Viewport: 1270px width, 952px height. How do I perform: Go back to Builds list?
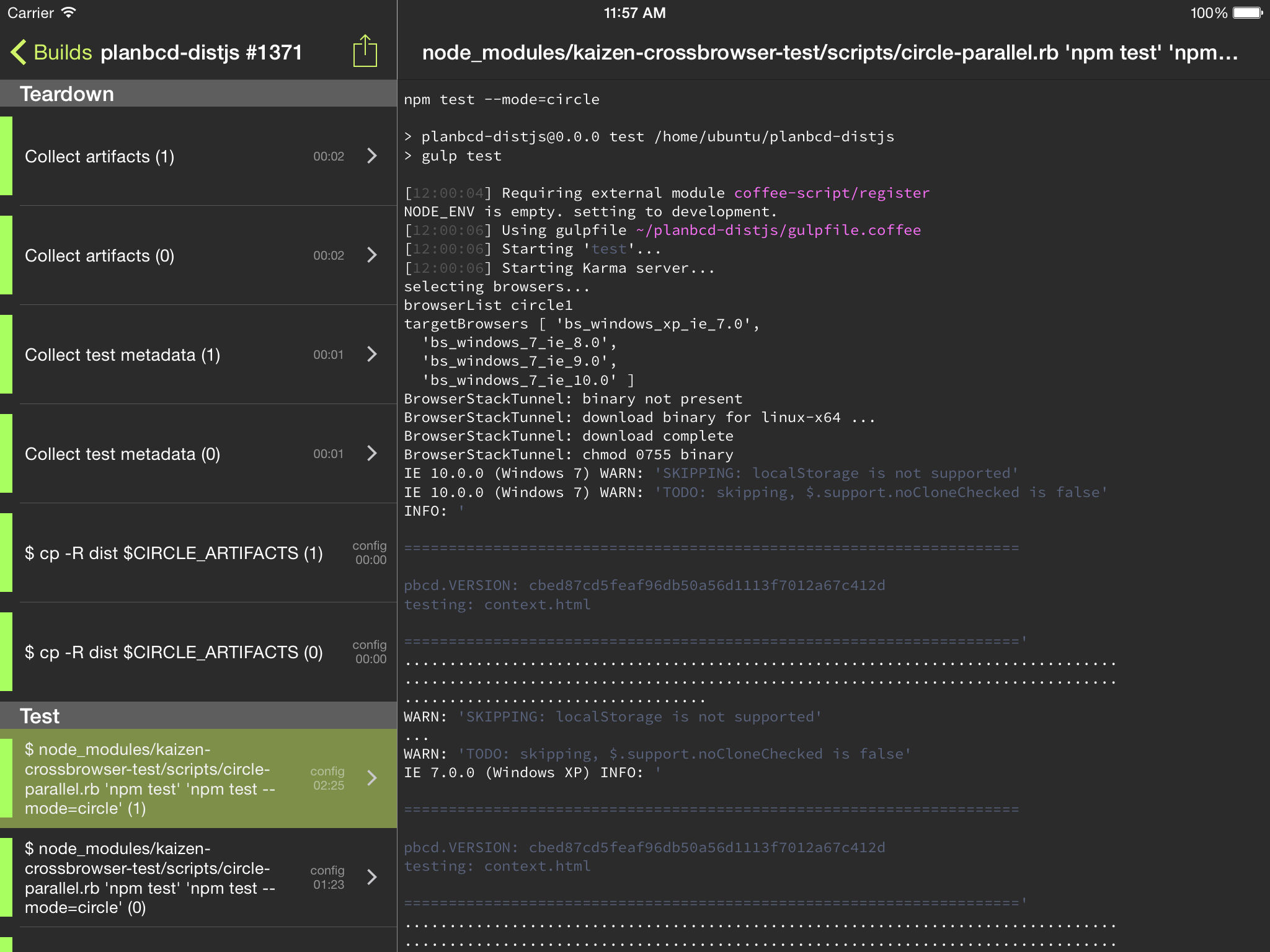click(62, 53)
